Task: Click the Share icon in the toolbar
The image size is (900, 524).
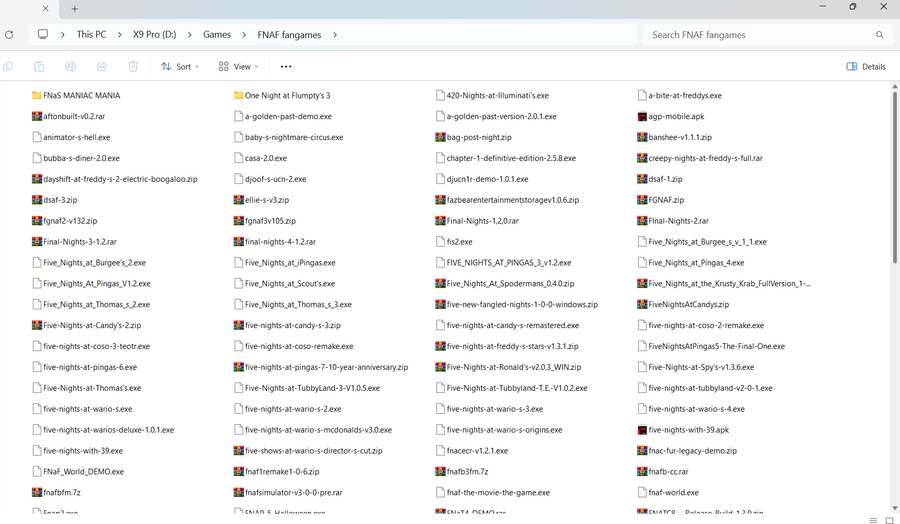Action: (x=102, y=67)
